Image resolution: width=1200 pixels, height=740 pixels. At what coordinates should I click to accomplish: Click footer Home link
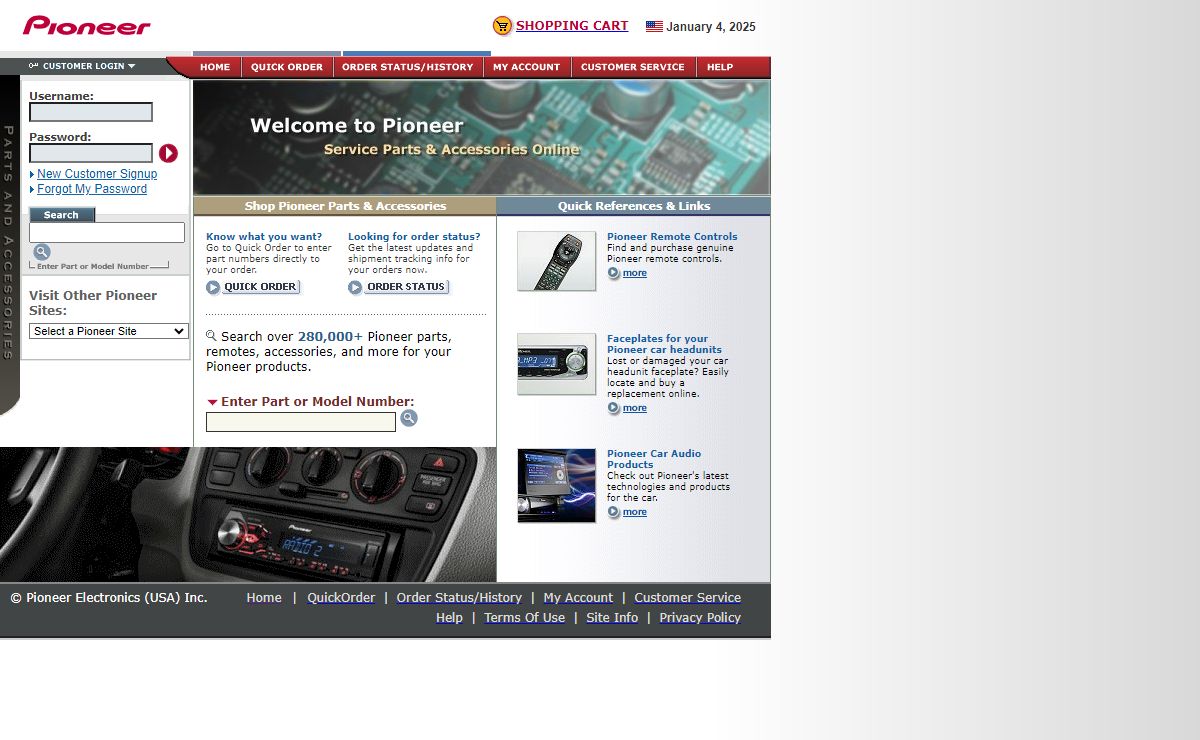click(264, 598)
